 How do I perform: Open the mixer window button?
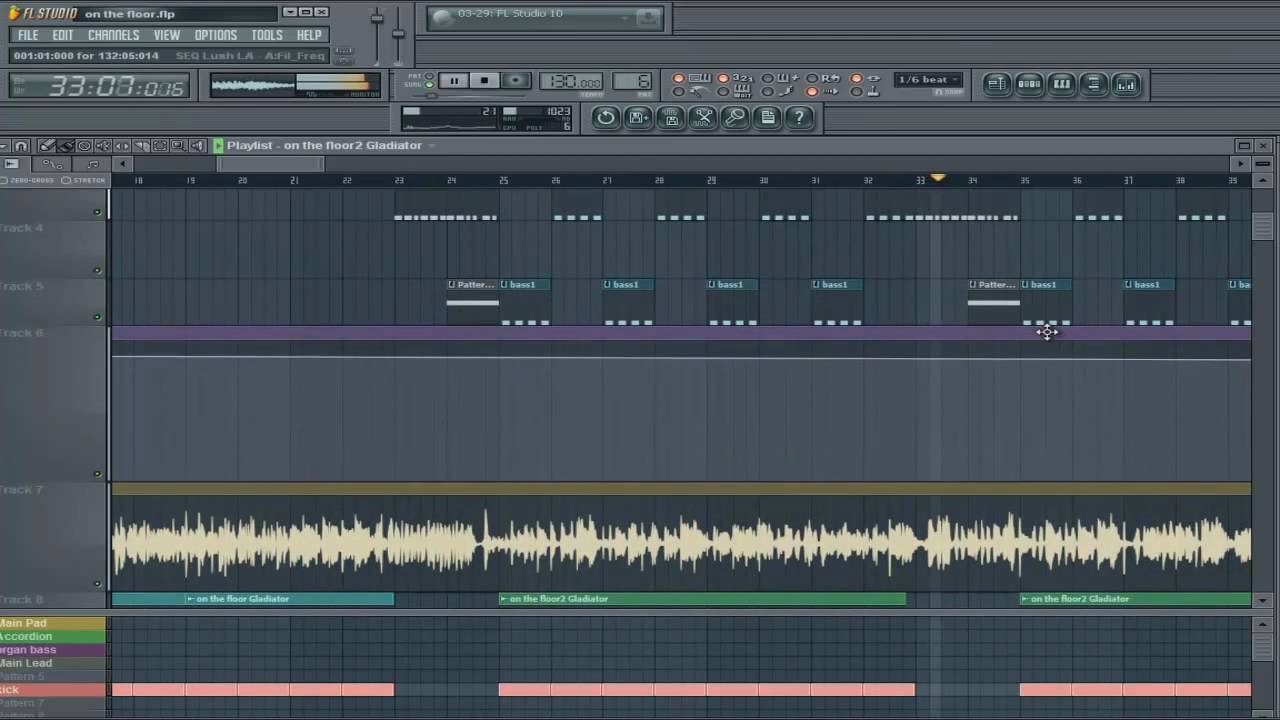(1126, 84)
